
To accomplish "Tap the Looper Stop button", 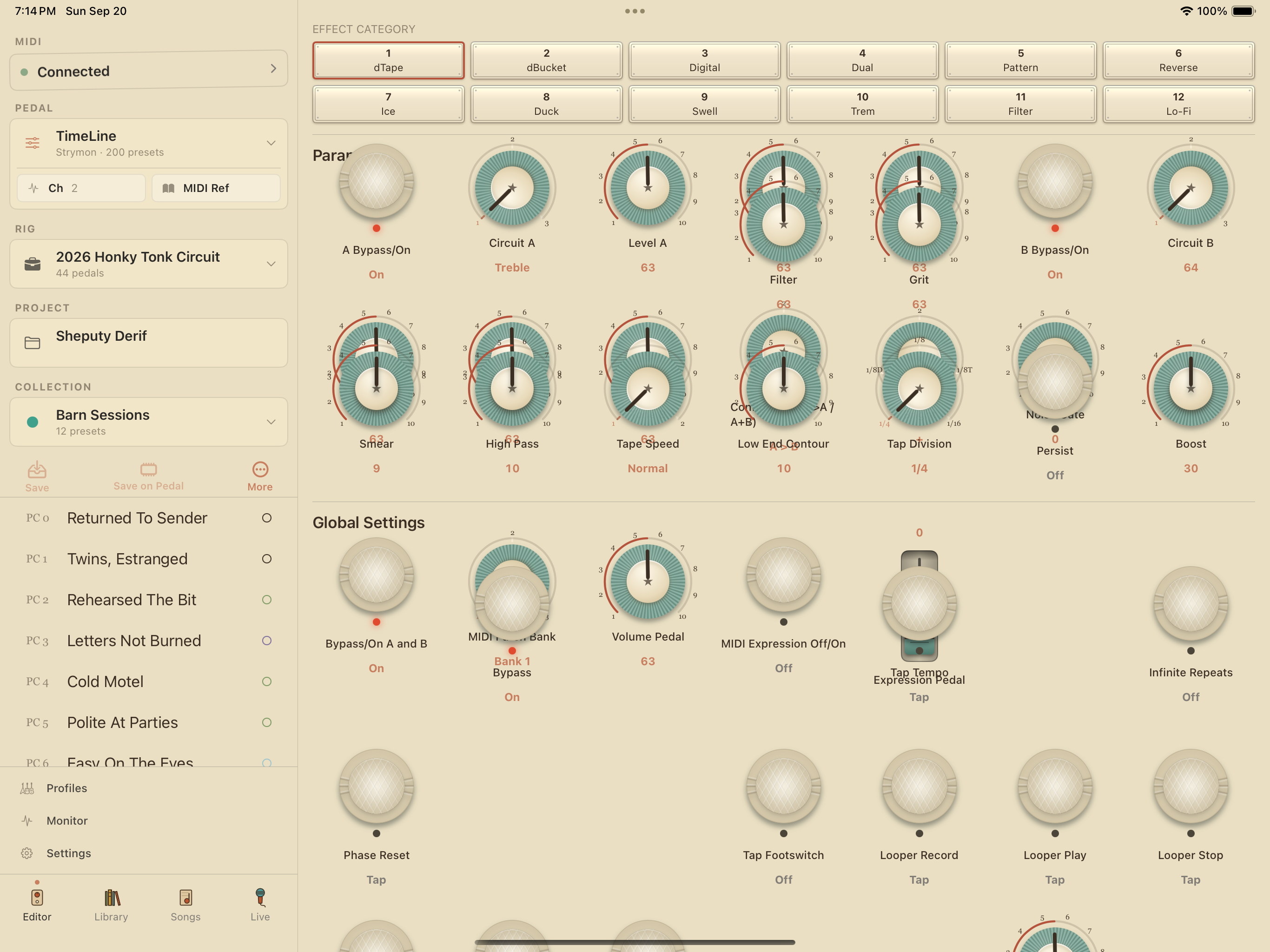I will pos(1191,786).
